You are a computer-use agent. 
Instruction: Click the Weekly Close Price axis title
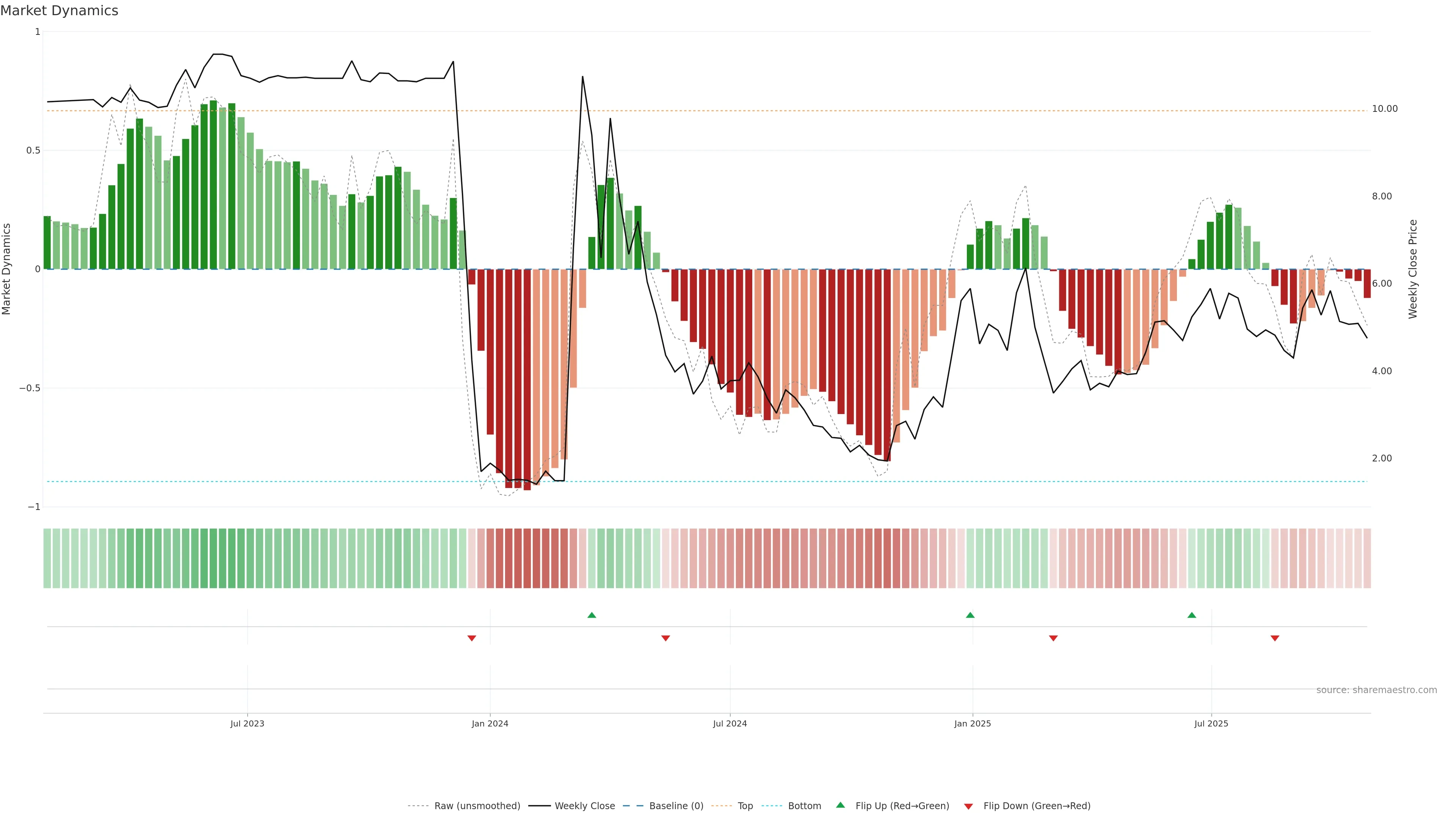[x=1412, y=269]
